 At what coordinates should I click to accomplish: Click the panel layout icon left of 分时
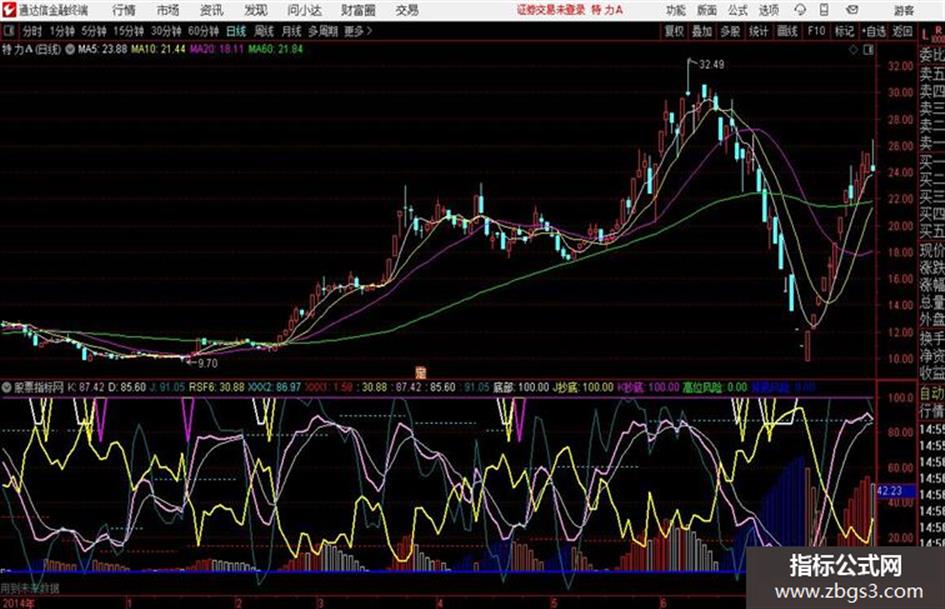[x=8, y=31]
